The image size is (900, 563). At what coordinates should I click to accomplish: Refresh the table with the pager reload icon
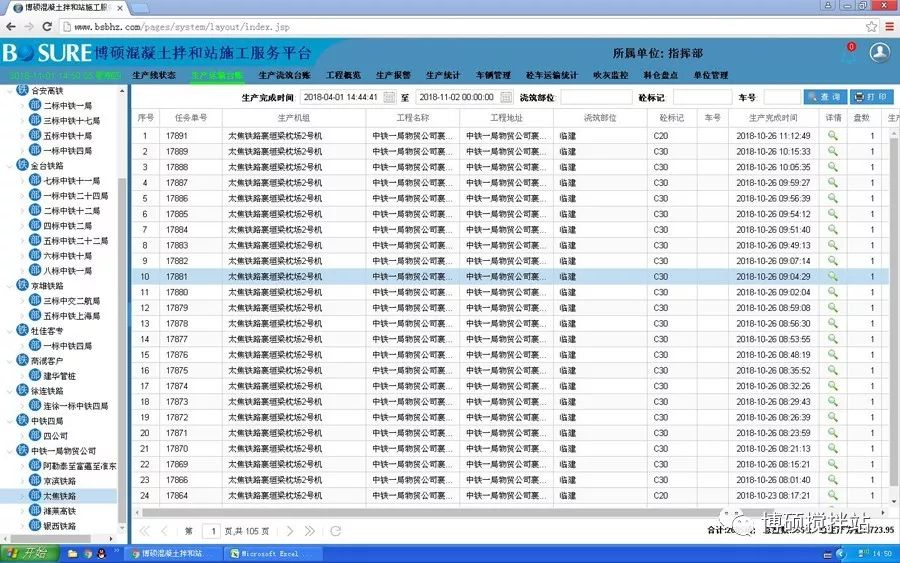point(336,531)
